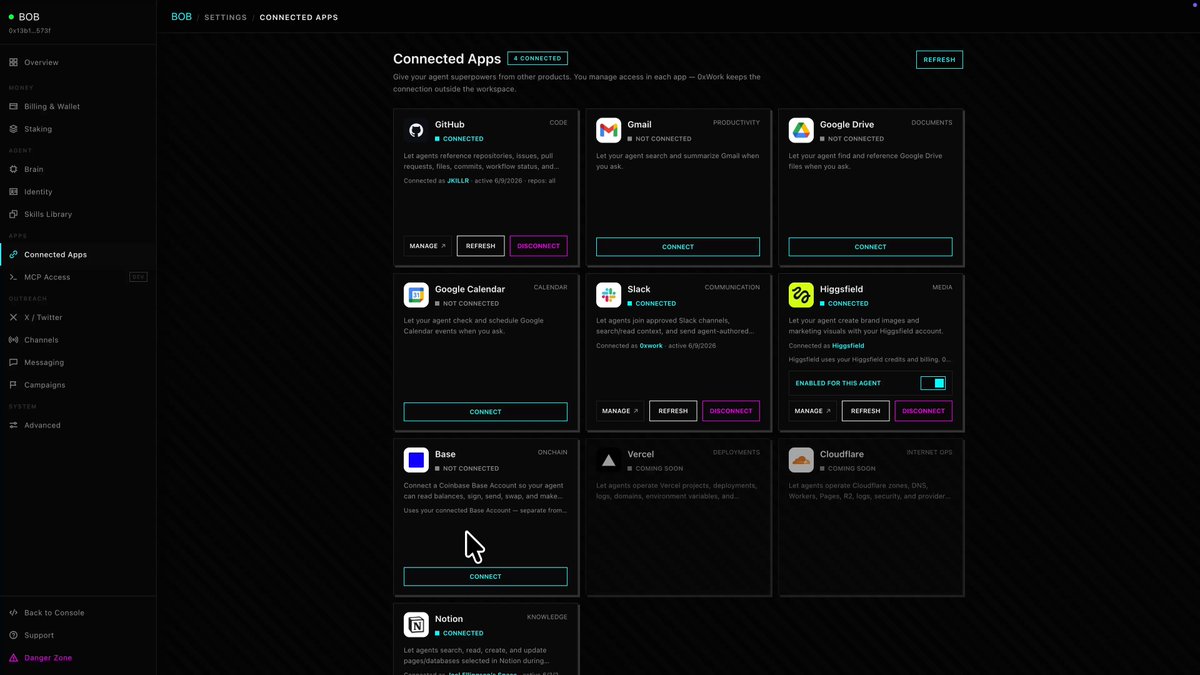Click the Vercel triangle icon
The height and width of the screenshot is (675, 1200).
[608, 460]
